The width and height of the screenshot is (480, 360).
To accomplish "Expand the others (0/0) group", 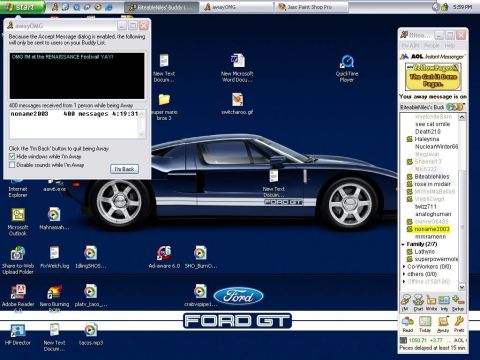I will (x=404, y=274).
